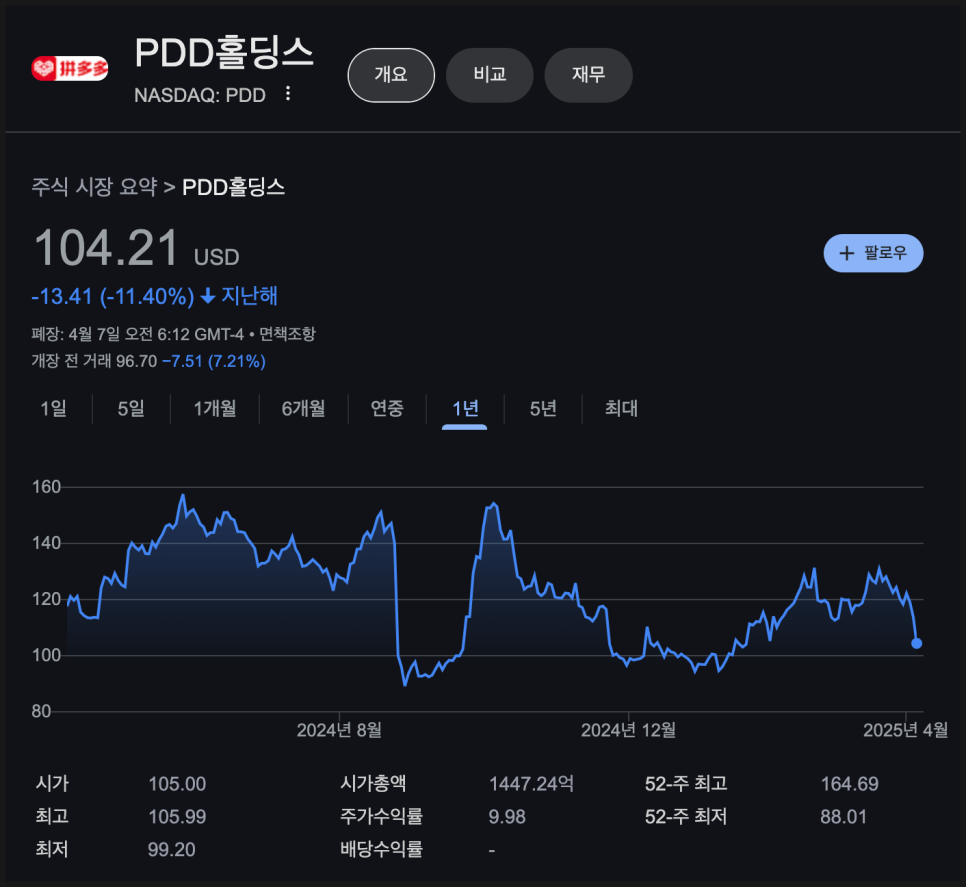Image resolution: width=966 pixels, height=887 pixels.
Task: Show the 최대 maximum chart range
Action: (621, 408)
